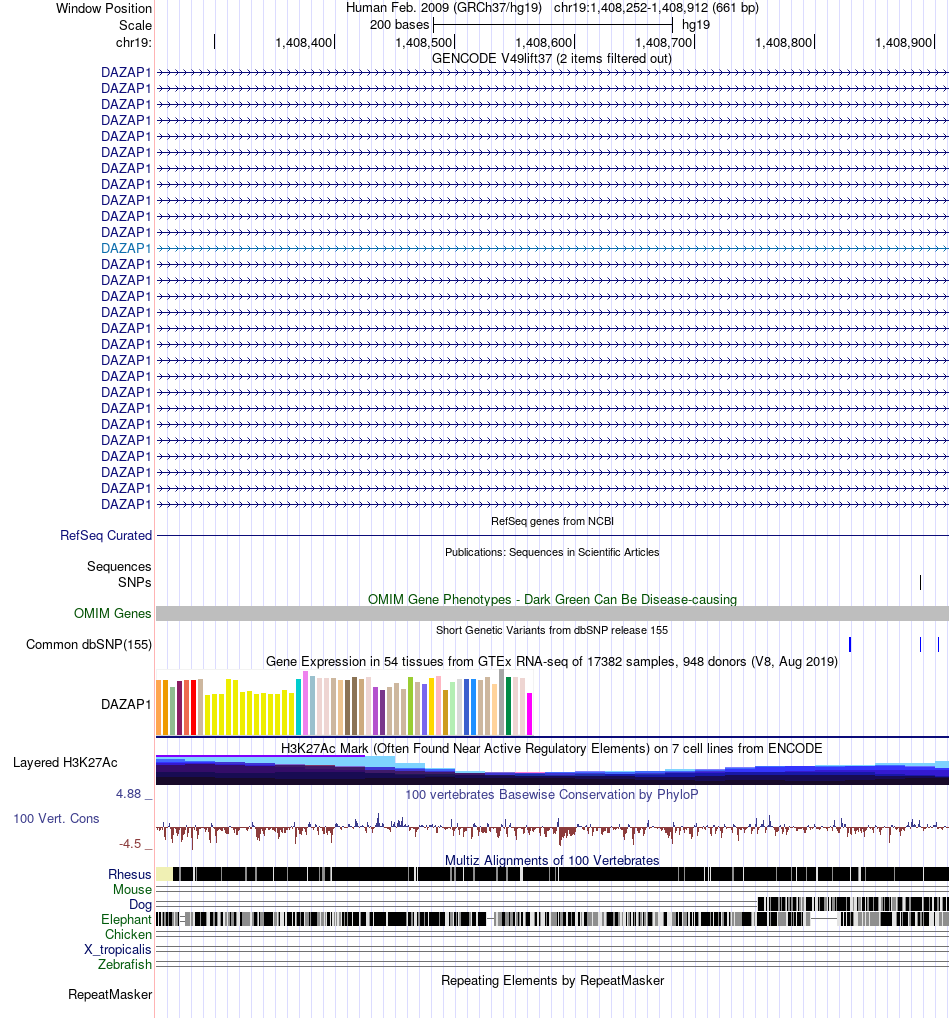Screen dimensions: 950x1018
Task: Click the magenta last bar in GTEx chart
Action: pos(529,714)
